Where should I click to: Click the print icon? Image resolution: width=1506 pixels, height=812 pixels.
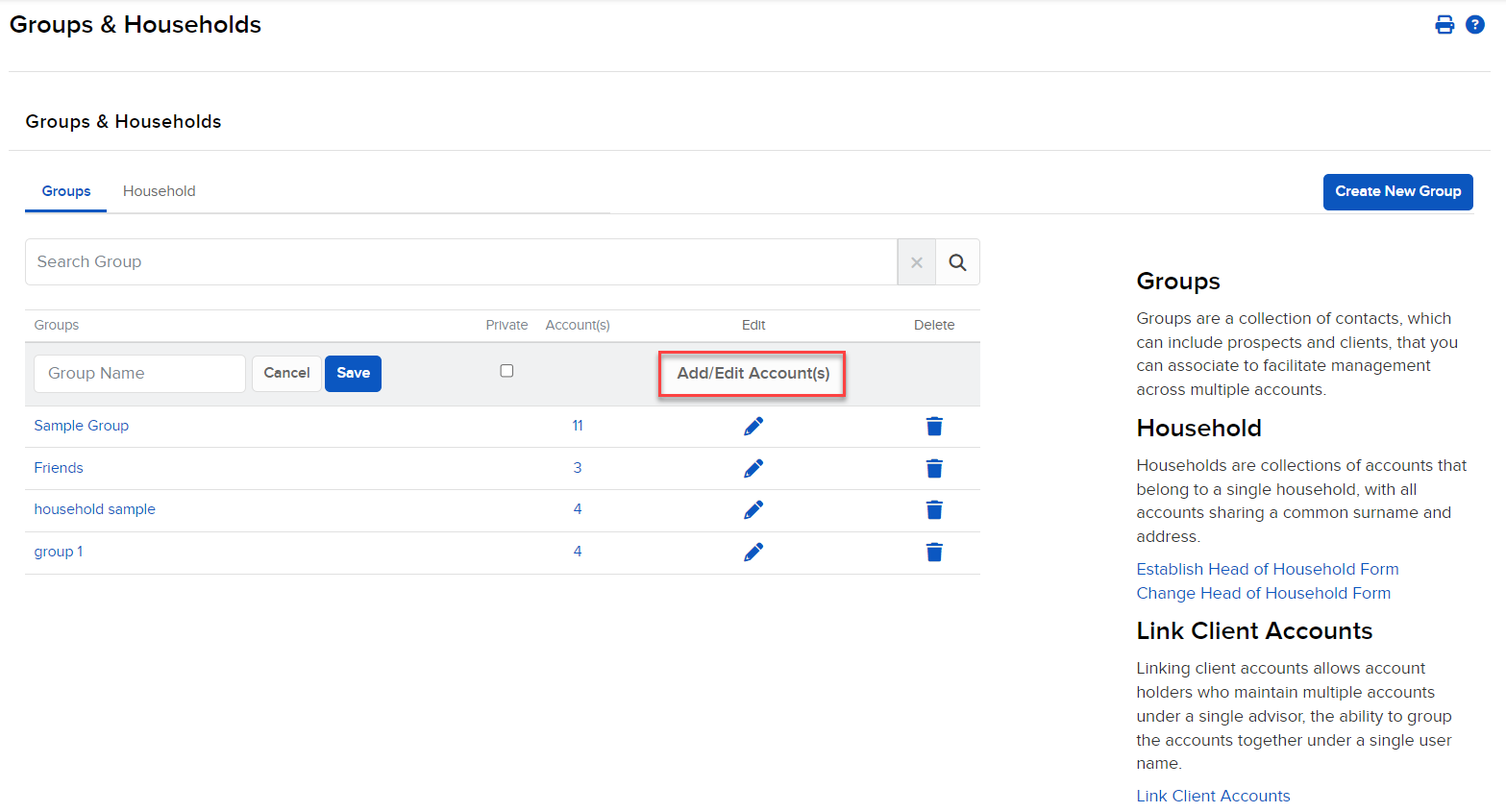point(1444,25)
